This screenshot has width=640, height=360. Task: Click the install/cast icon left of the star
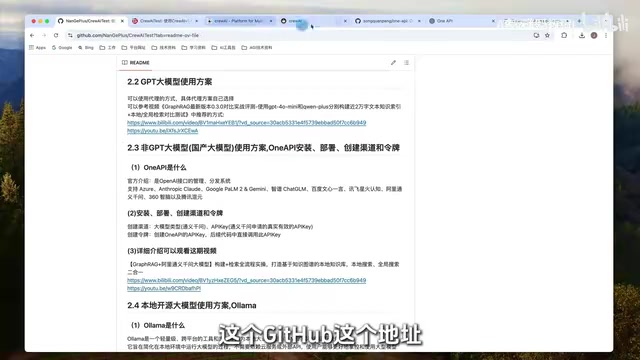[536, 36]
